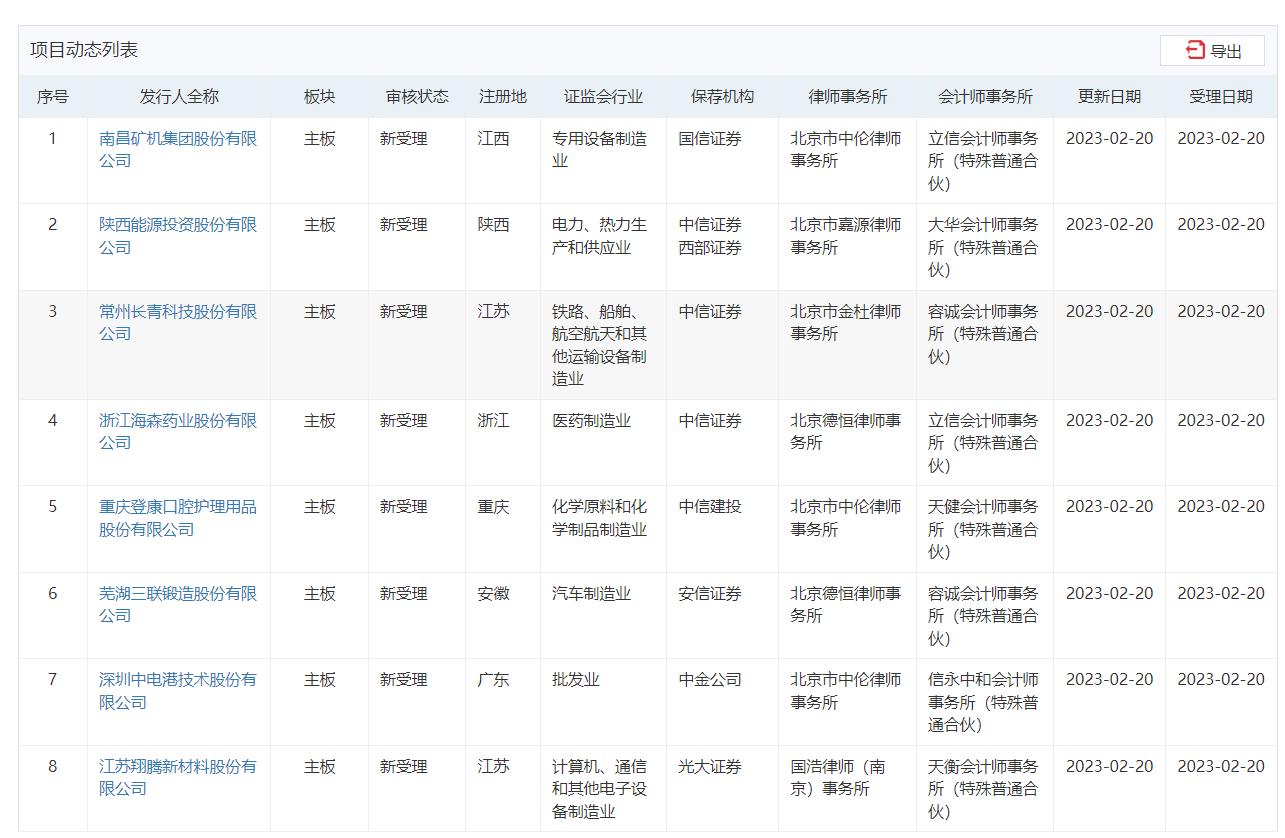Click the 保荐机构 column header
This screenshot has height=838, width=1285.
[x=722, y=97]
